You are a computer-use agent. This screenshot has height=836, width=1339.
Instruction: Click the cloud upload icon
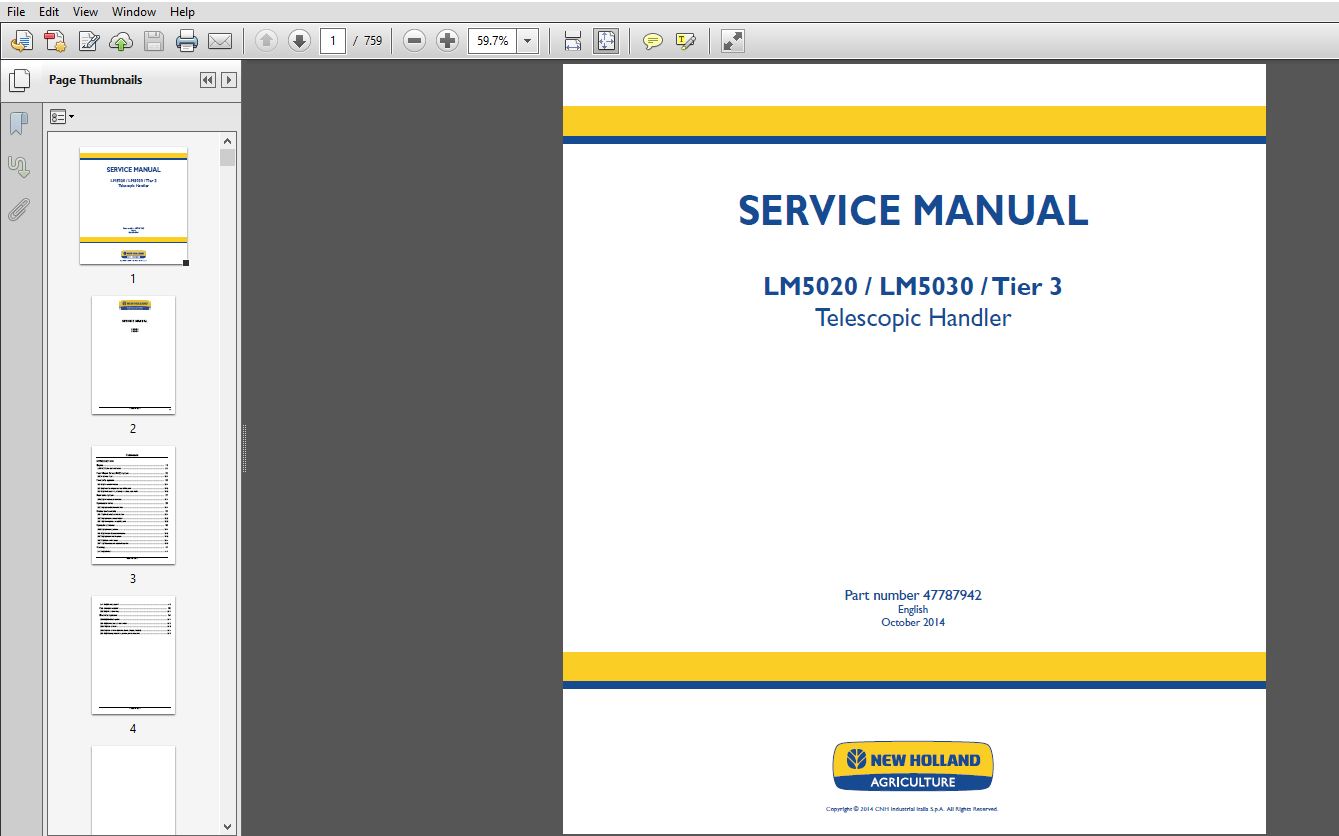tap(121, 41)
